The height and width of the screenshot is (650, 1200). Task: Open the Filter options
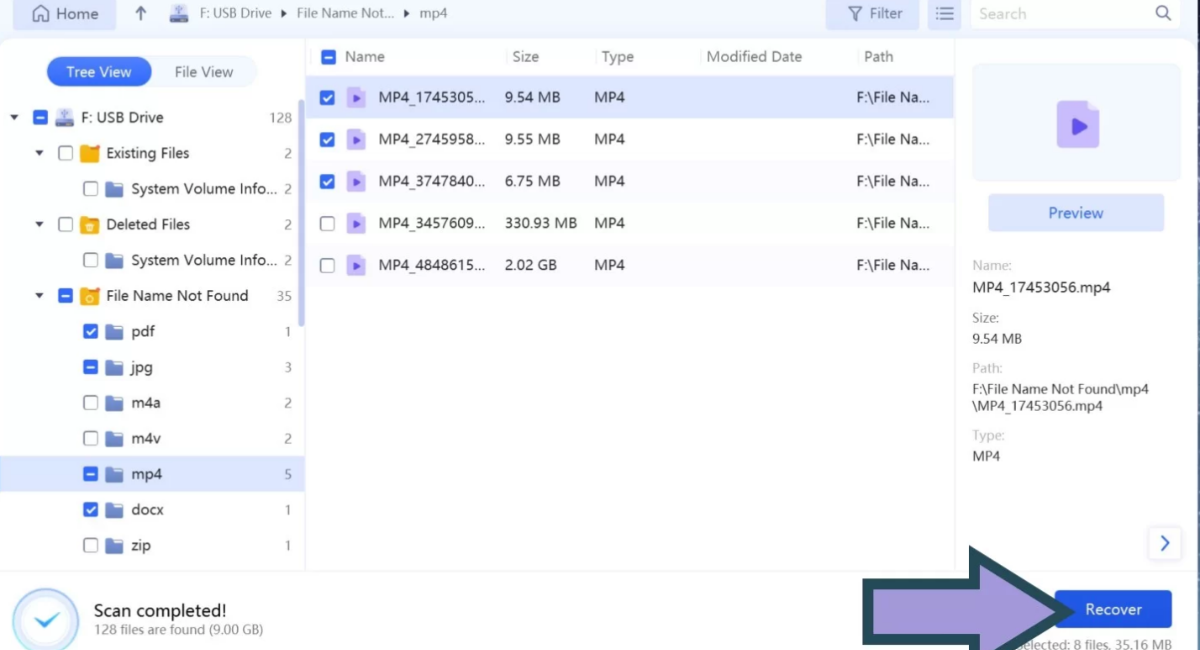tap(874, 14)
